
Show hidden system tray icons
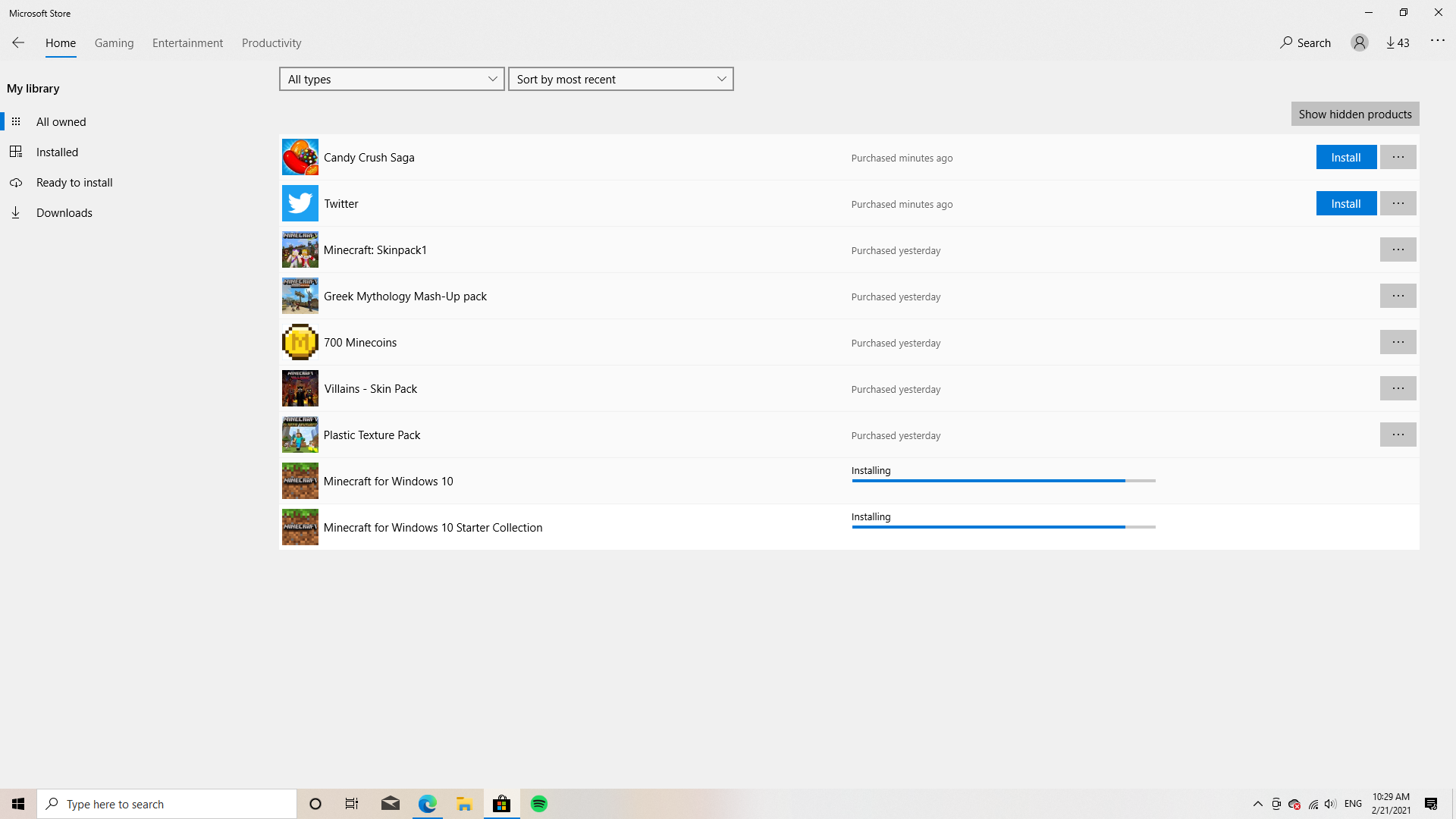[1258, 804]
